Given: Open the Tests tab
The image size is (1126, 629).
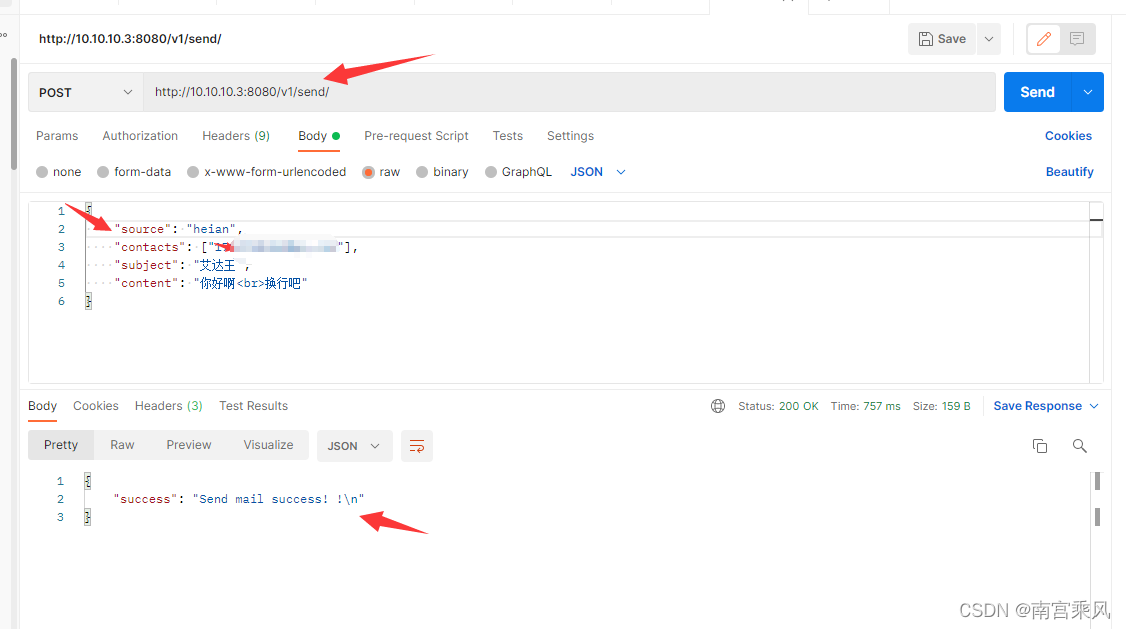Looking at the screenshot, I should (508, 136).
